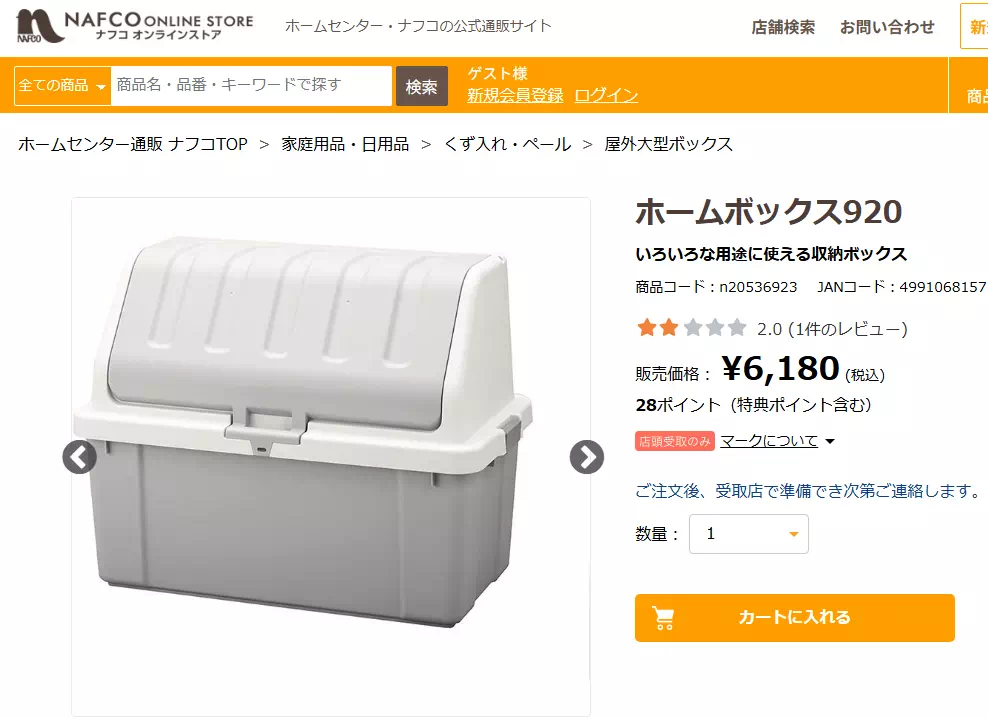Show the next product image
This screenshot has width=988, height=717.
coord(587,457)
